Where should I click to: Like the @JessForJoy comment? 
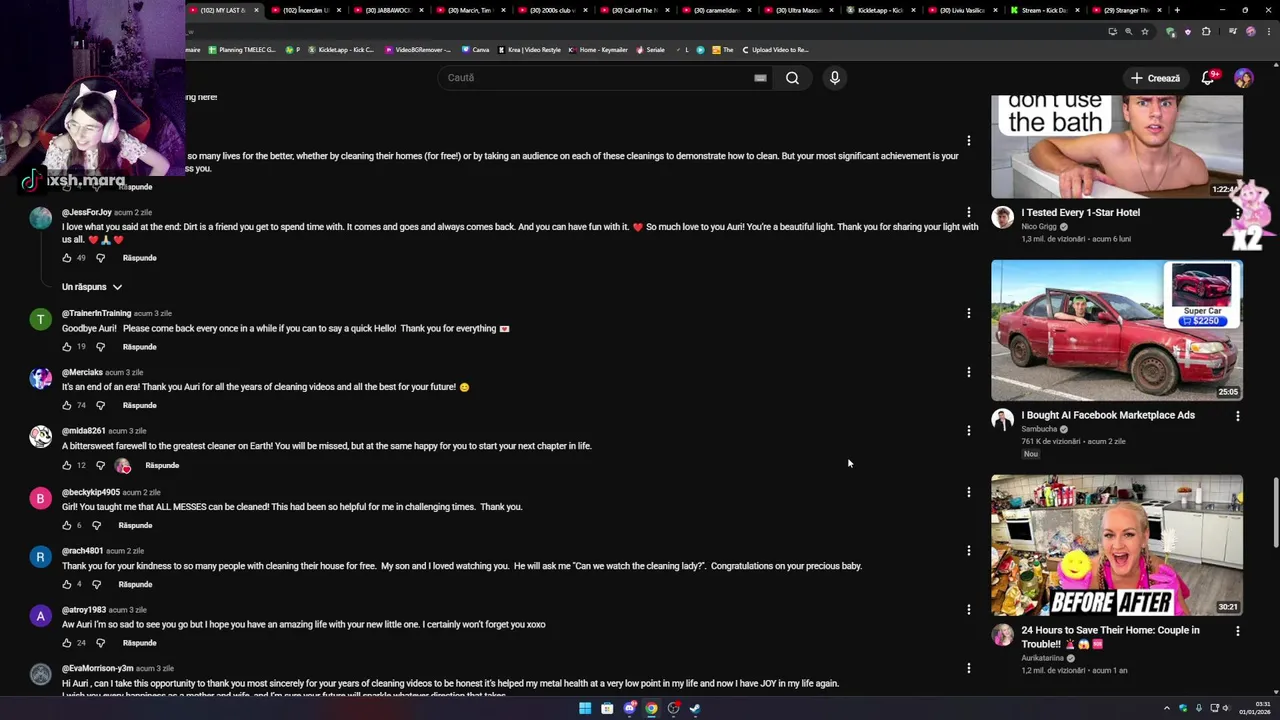pos(67,258)
